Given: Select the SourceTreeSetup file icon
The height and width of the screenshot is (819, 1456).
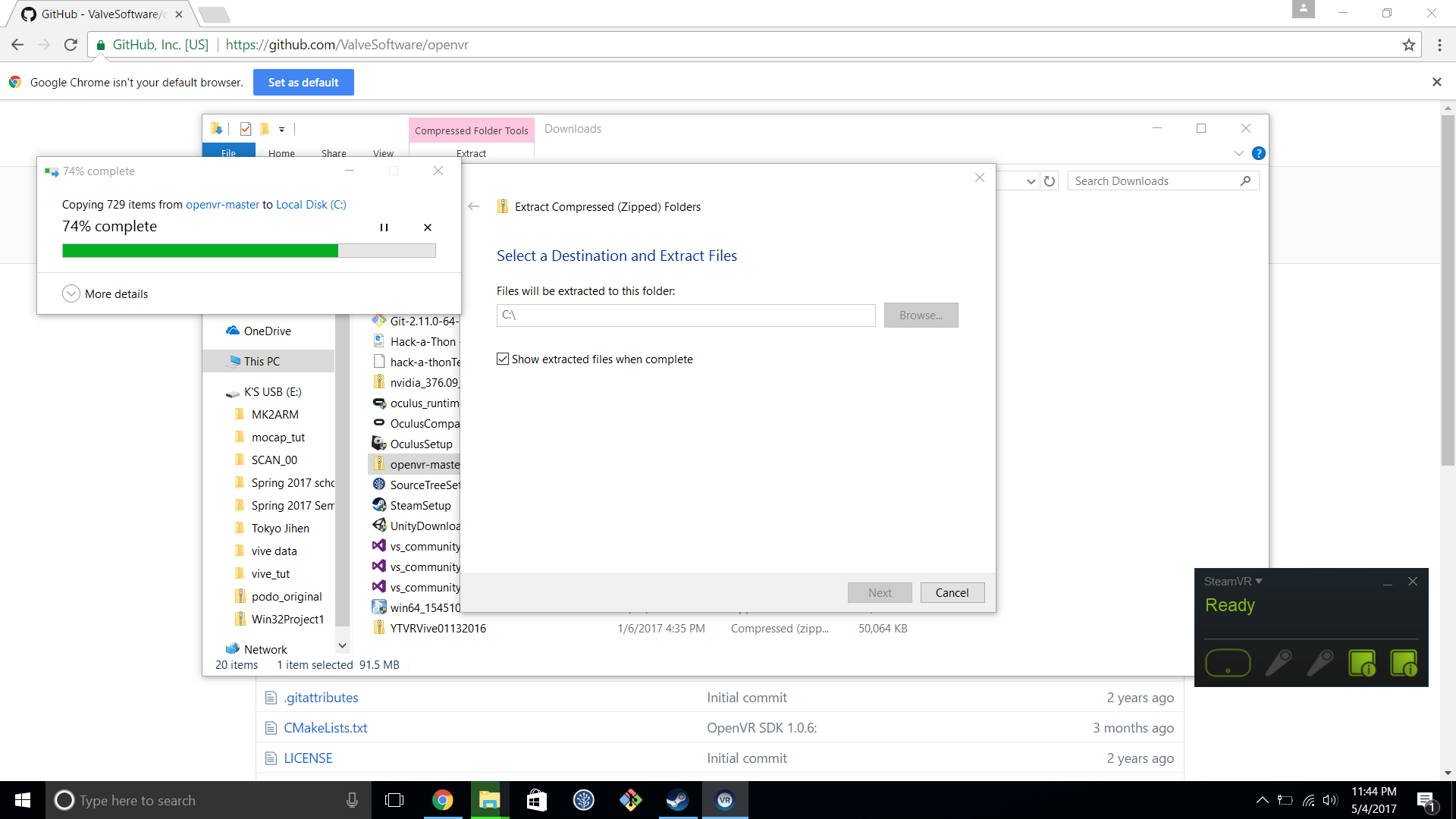Looking at the screenshot, I should pyautogui.click(x=379, y=485).
